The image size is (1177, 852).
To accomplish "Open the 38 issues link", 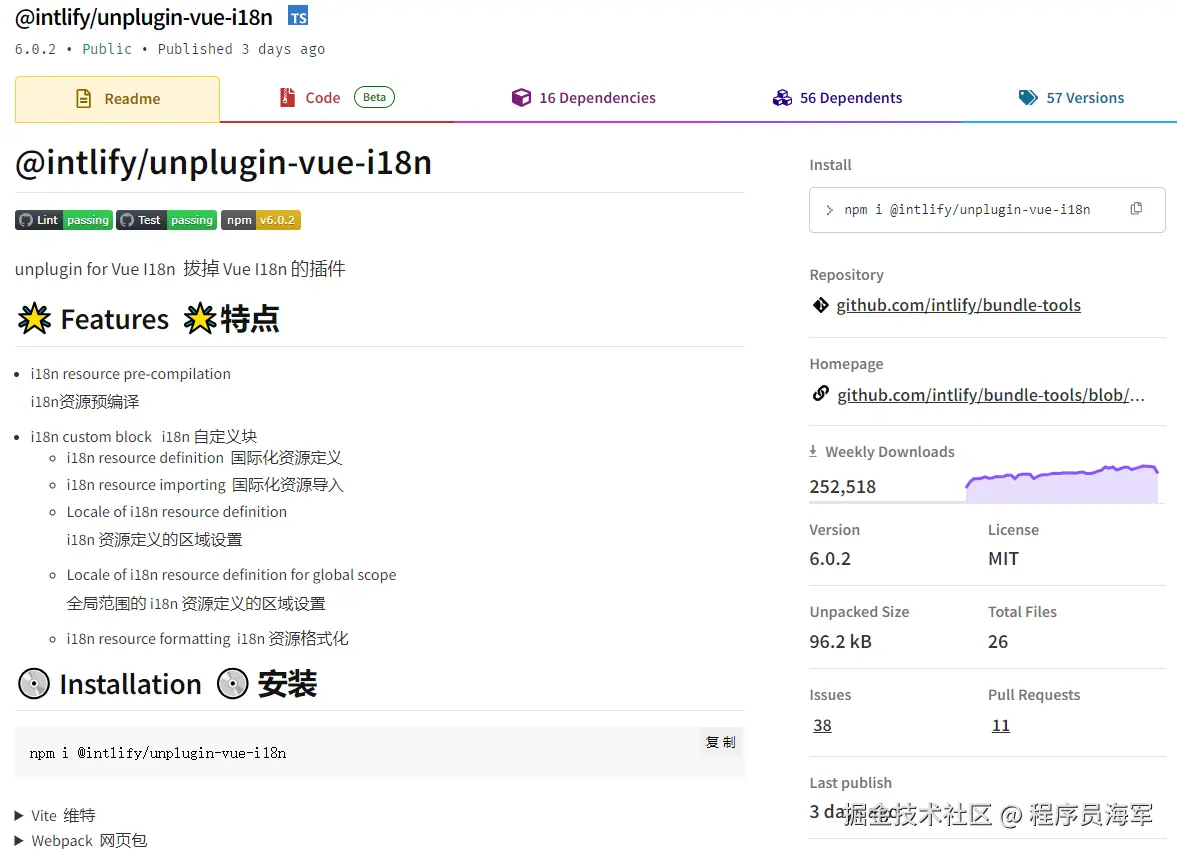I will tap(822, 725).
